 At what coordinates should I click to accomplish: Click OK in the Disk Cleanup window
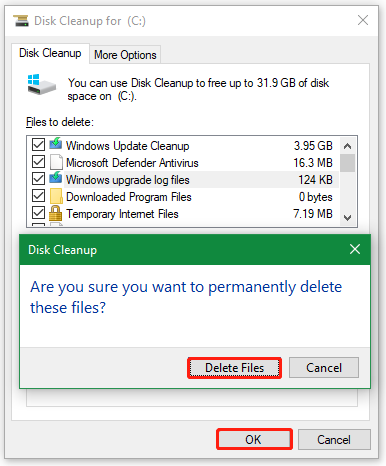pos(254,439)
